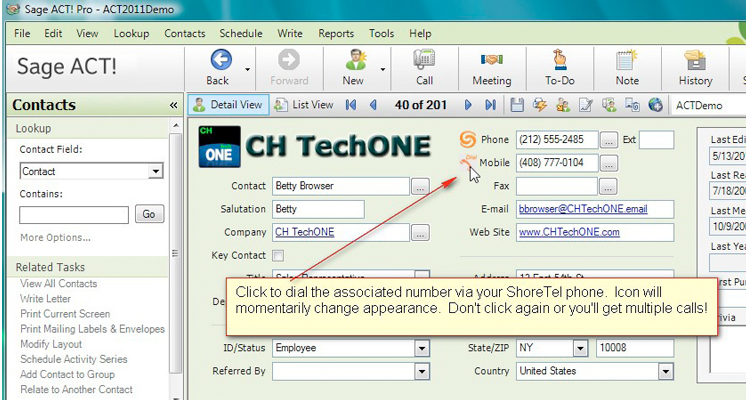
Task: Click View All Contacts task
Action: click(x=59, y=283)
